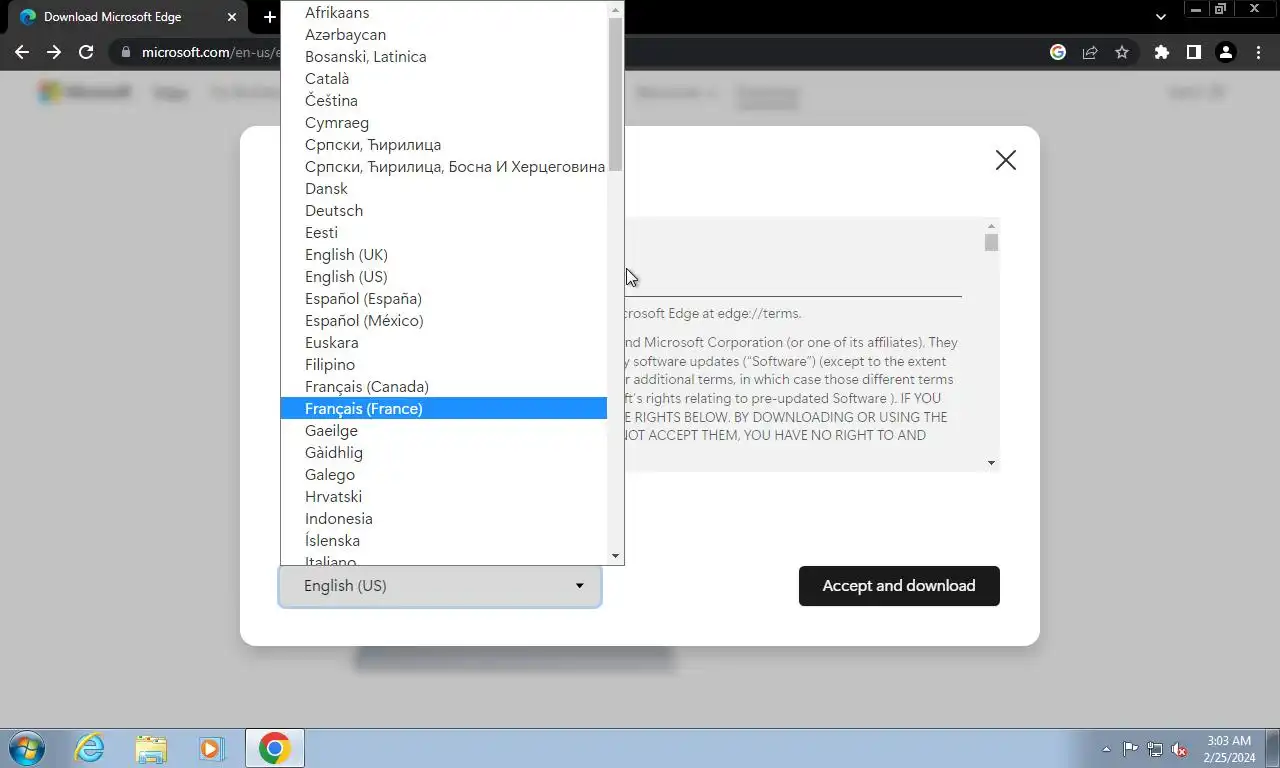Image resolution: width=1280 pixels, height=768 pixels.
Task: Open a new browser tab
Action: (x=269, y=17)
